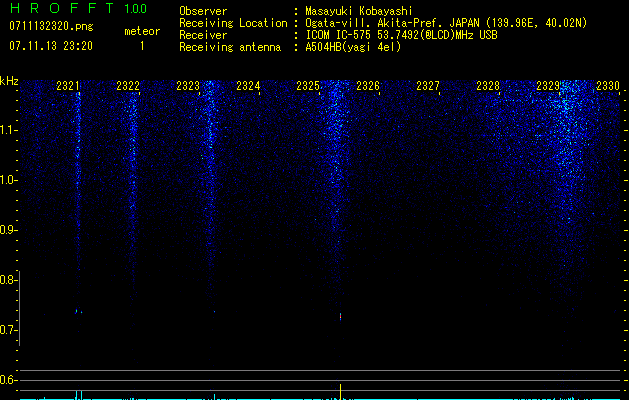Click the 2322 time marker
This screenshot has height=400, width=629.
coord(128,86)
